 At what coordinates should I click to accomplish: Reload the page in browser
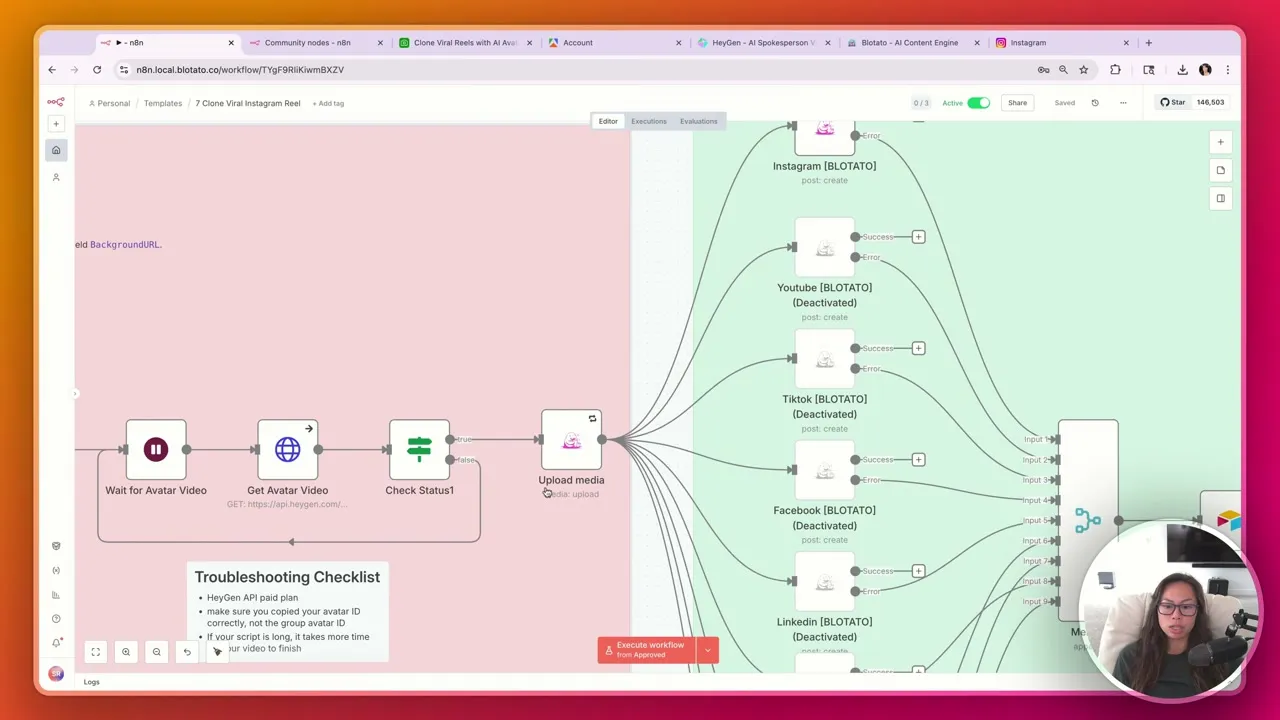(97, 70)
